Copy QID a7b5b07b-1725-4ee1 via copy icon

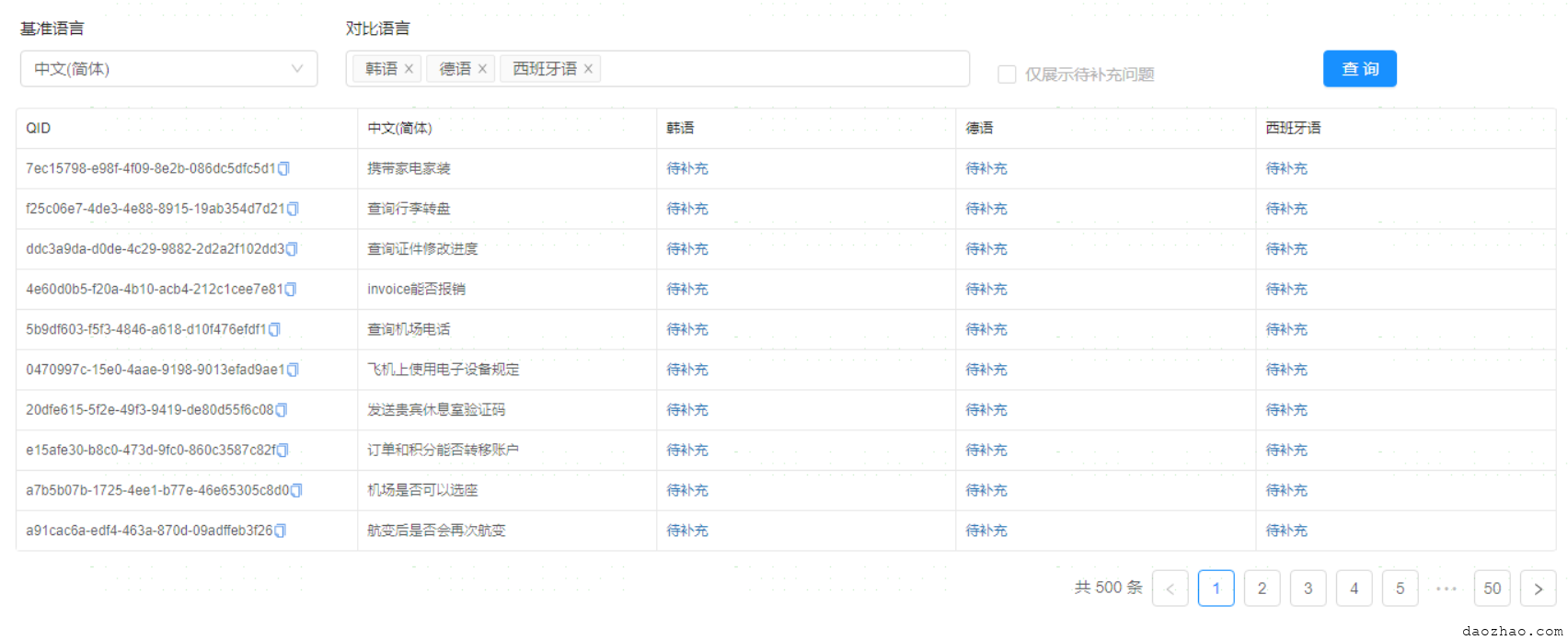(296, 491)
